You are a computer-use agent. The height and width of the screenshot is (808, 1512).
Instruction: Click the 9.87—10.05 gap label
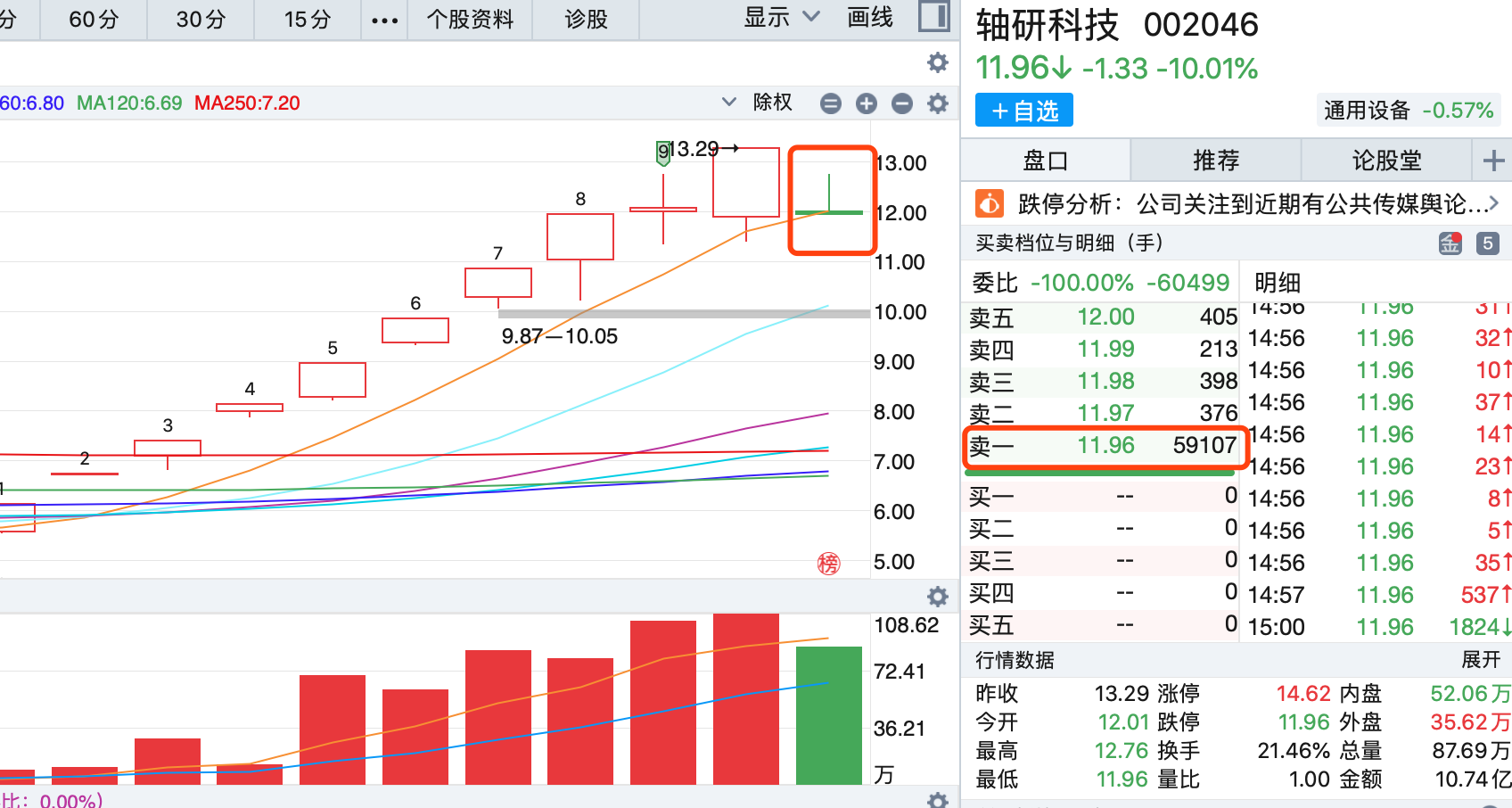(560, 336)
